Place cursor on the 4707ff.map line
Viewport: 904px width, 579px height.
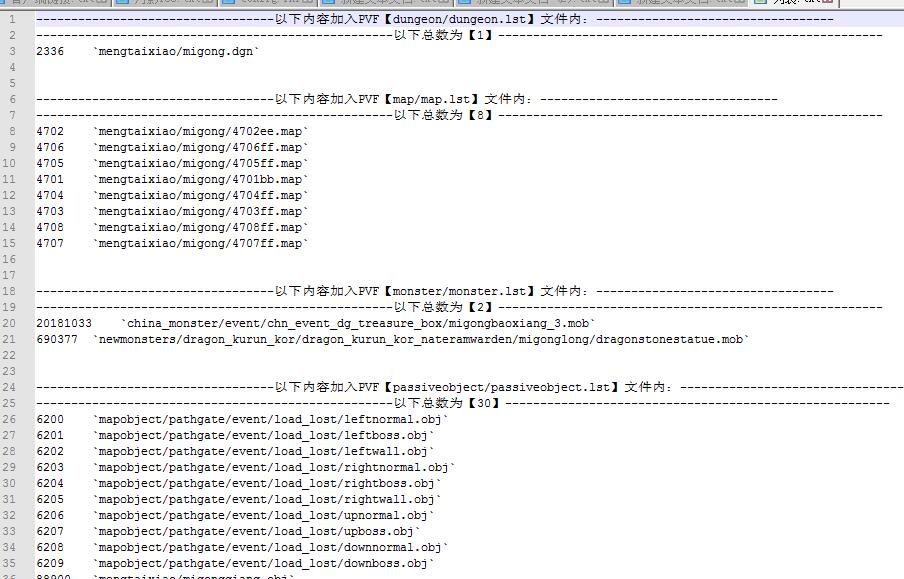(x=200, y=243)
